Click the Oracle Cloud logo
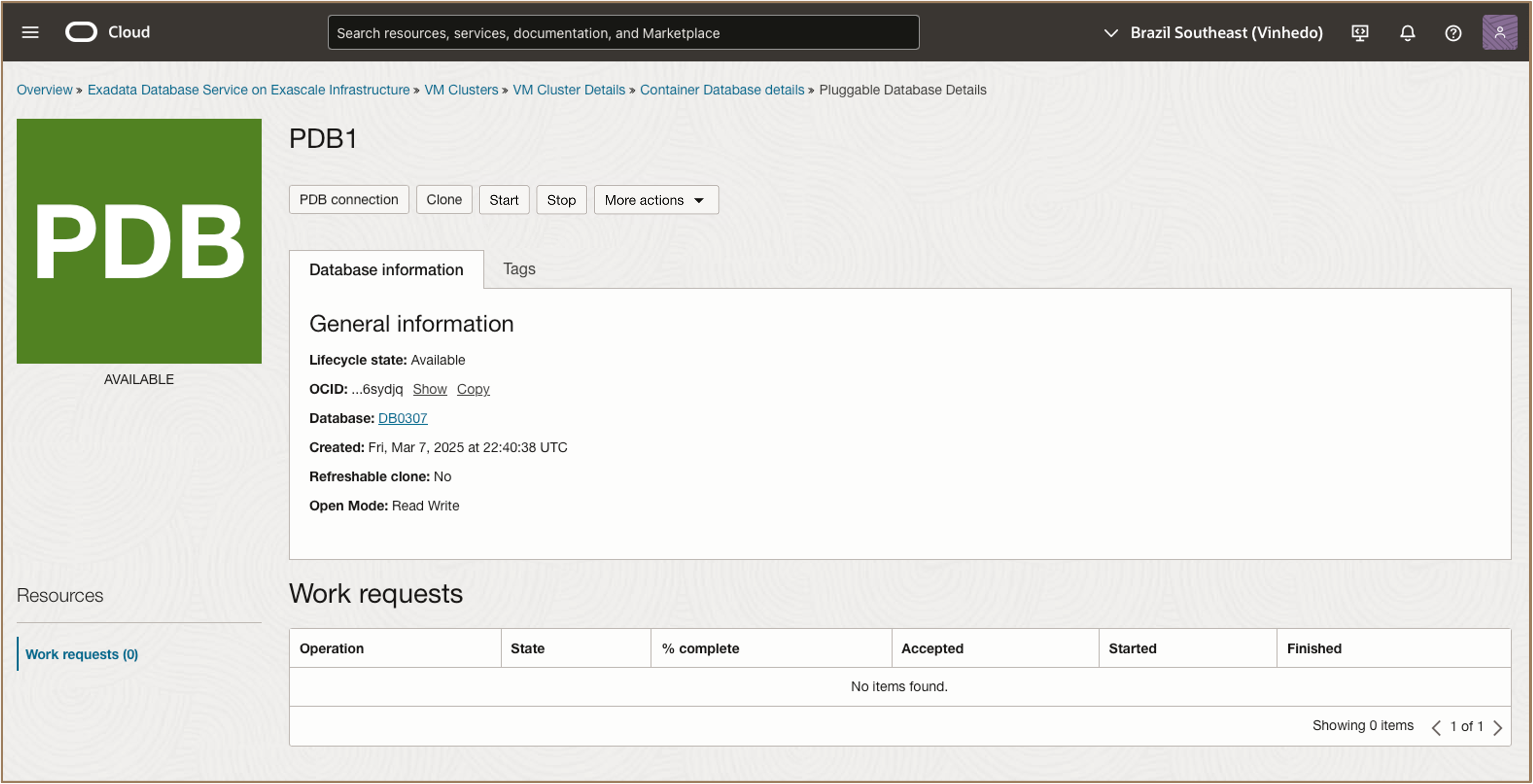1533x784 pixels. [x=82, y=32]
